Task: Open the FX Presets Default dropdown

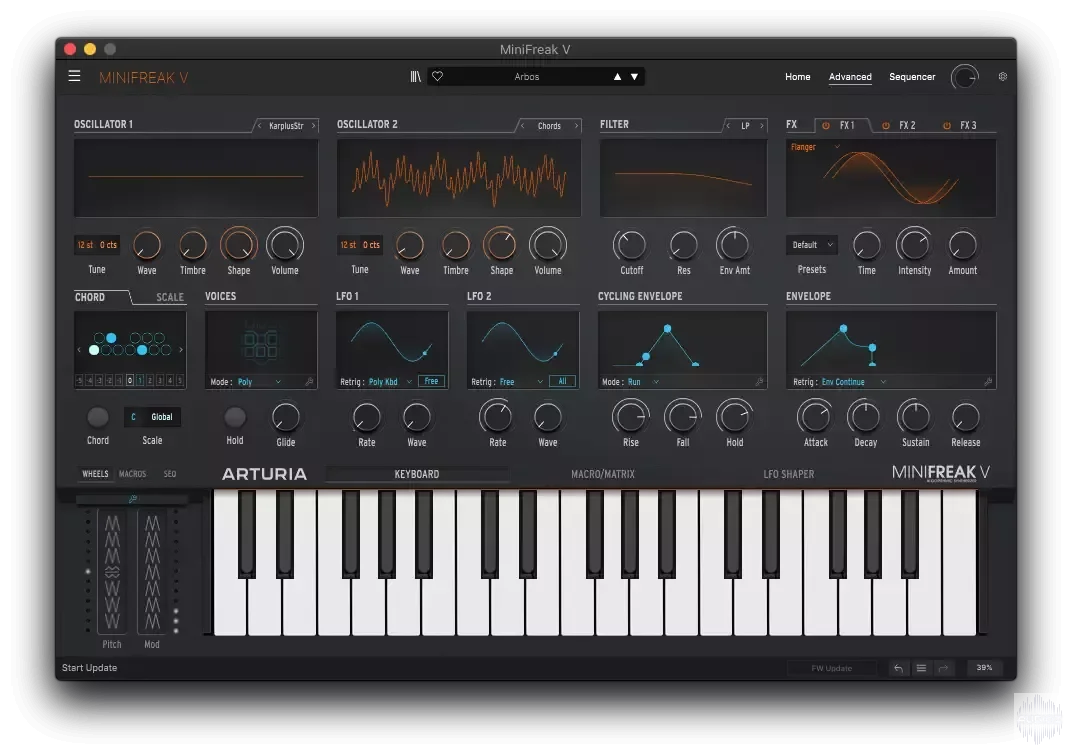Action: [x=812, y=245]
